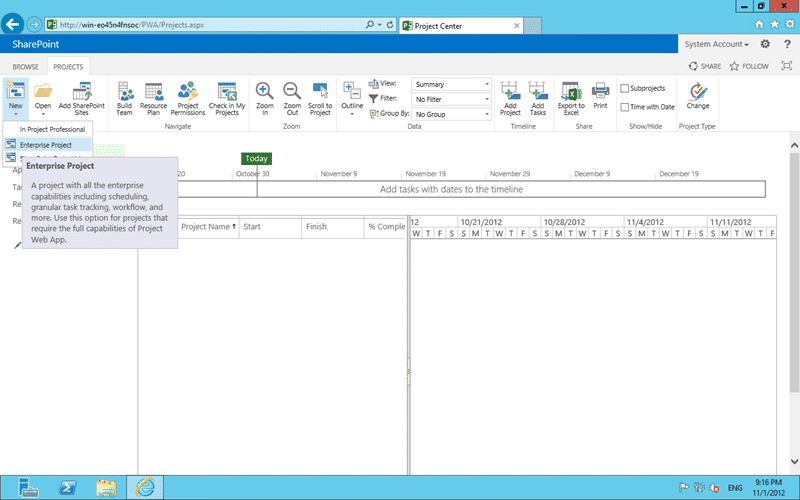The height and width of the screenshot is (500, 800).
Task: Click the Start column header
Action: click(x=270, y=227)
